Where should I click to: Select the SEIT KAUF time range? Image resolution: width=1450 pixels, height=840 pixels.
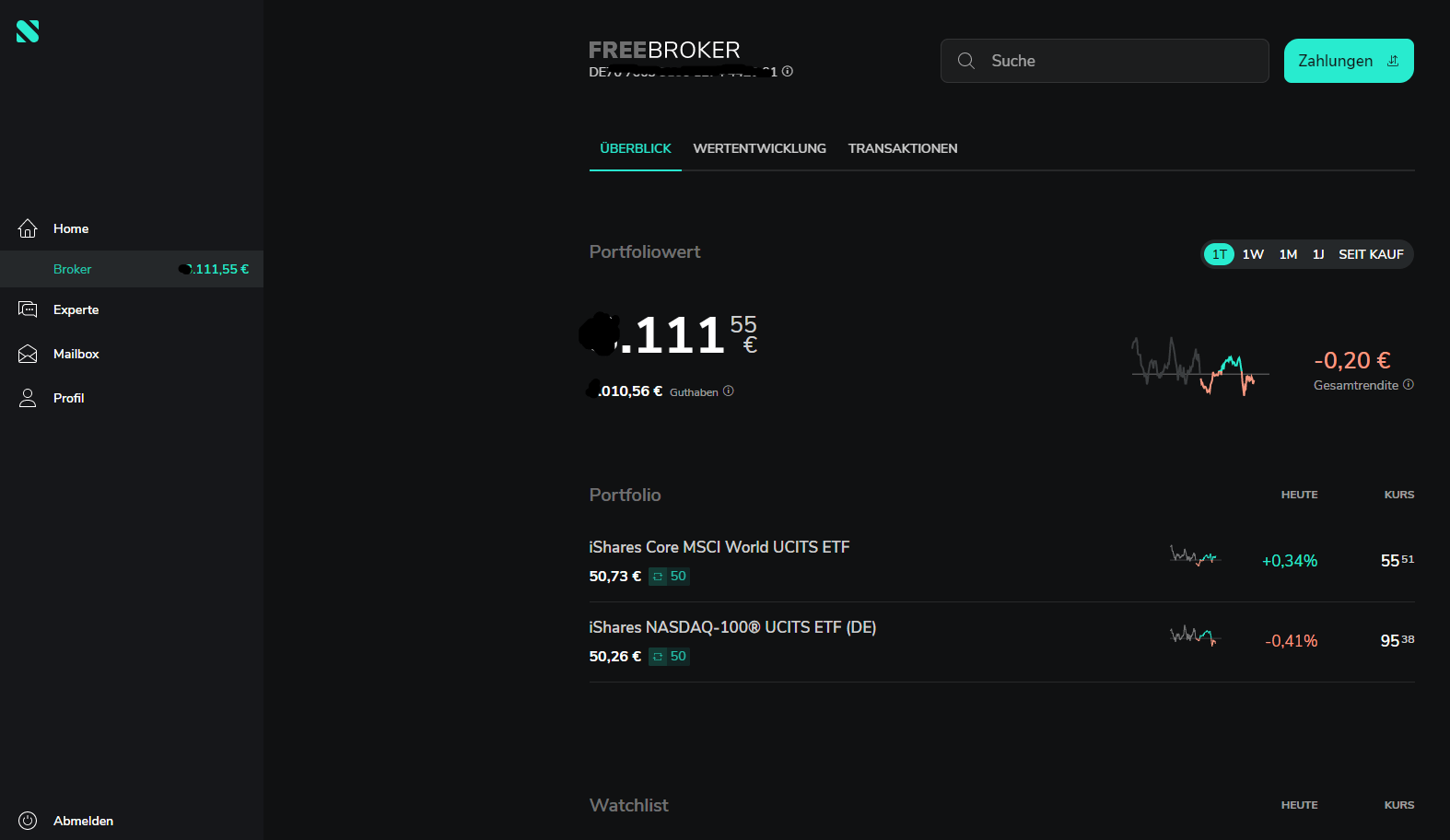1371,254
